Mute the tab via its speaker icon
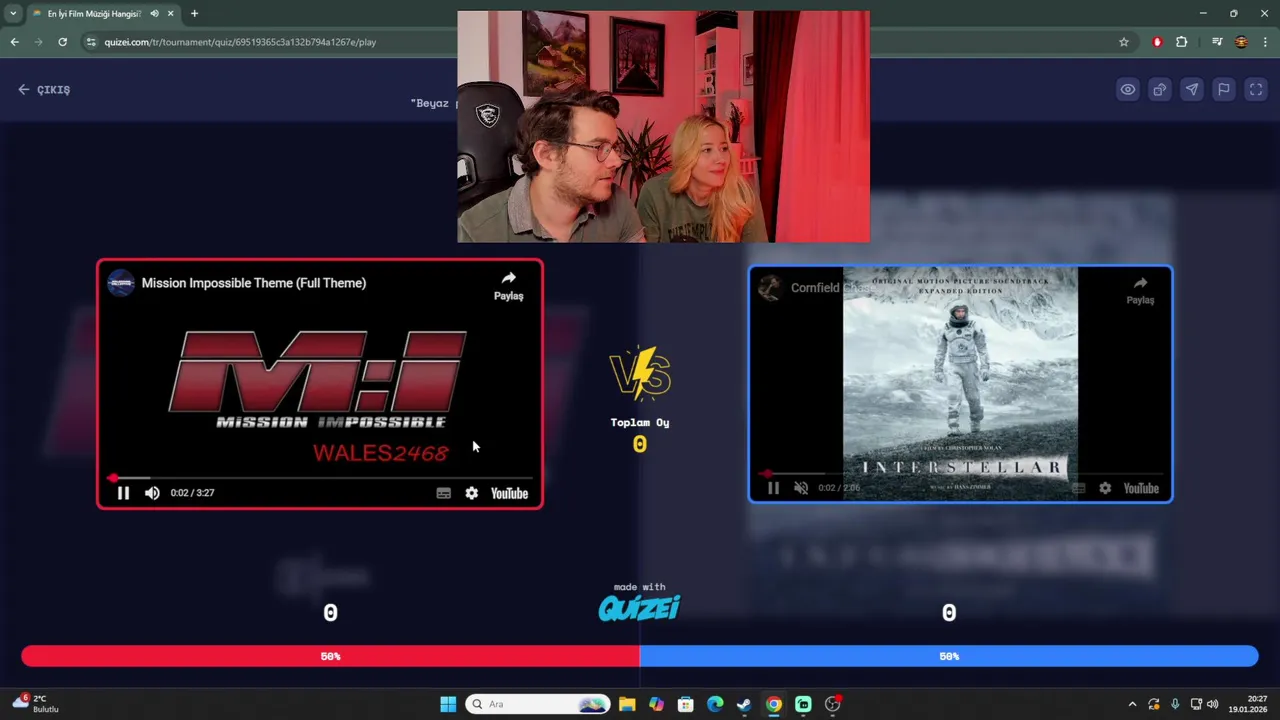Viewport: 1280px width, 720px height. click(x=154, y=14)
